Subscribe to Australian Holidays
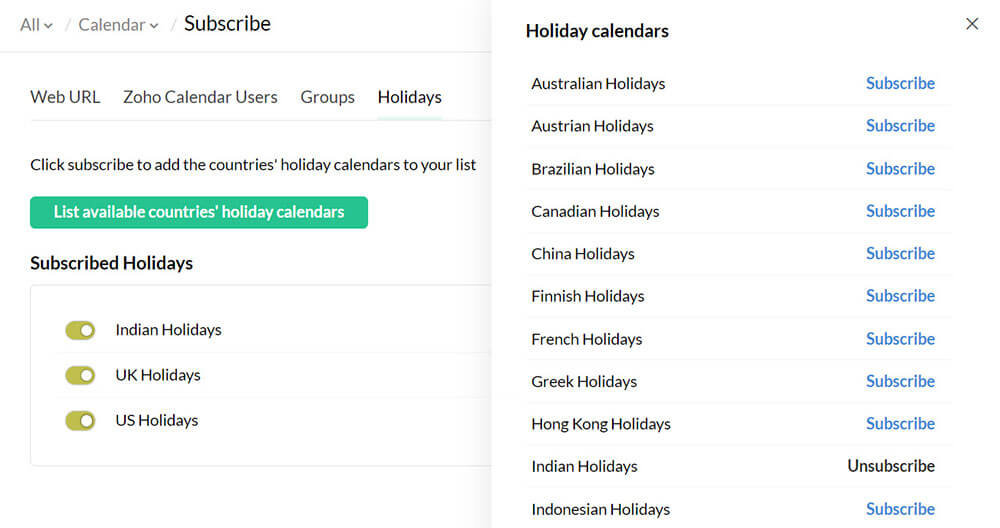This screenshot has width=1000, height=528. [900, 84]
